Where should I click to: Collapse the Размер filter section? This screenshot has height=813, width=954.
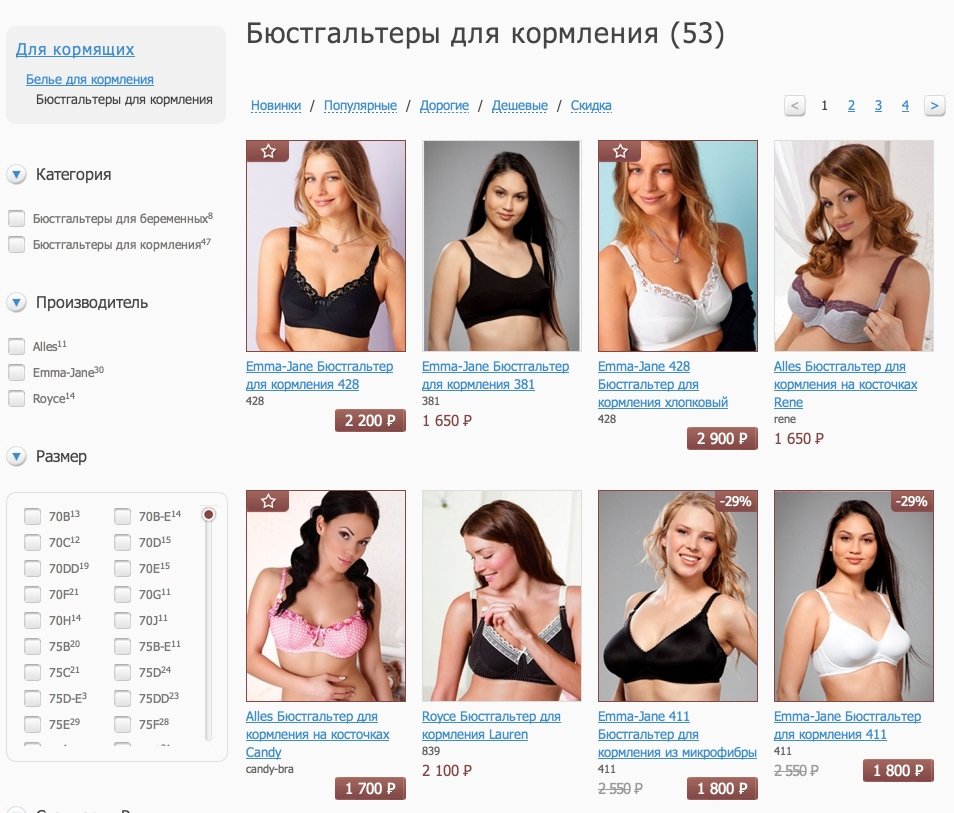16,456
